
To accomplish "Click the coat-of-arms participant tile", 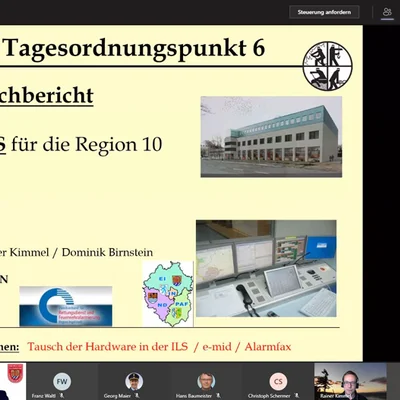I will click(13, 382).
